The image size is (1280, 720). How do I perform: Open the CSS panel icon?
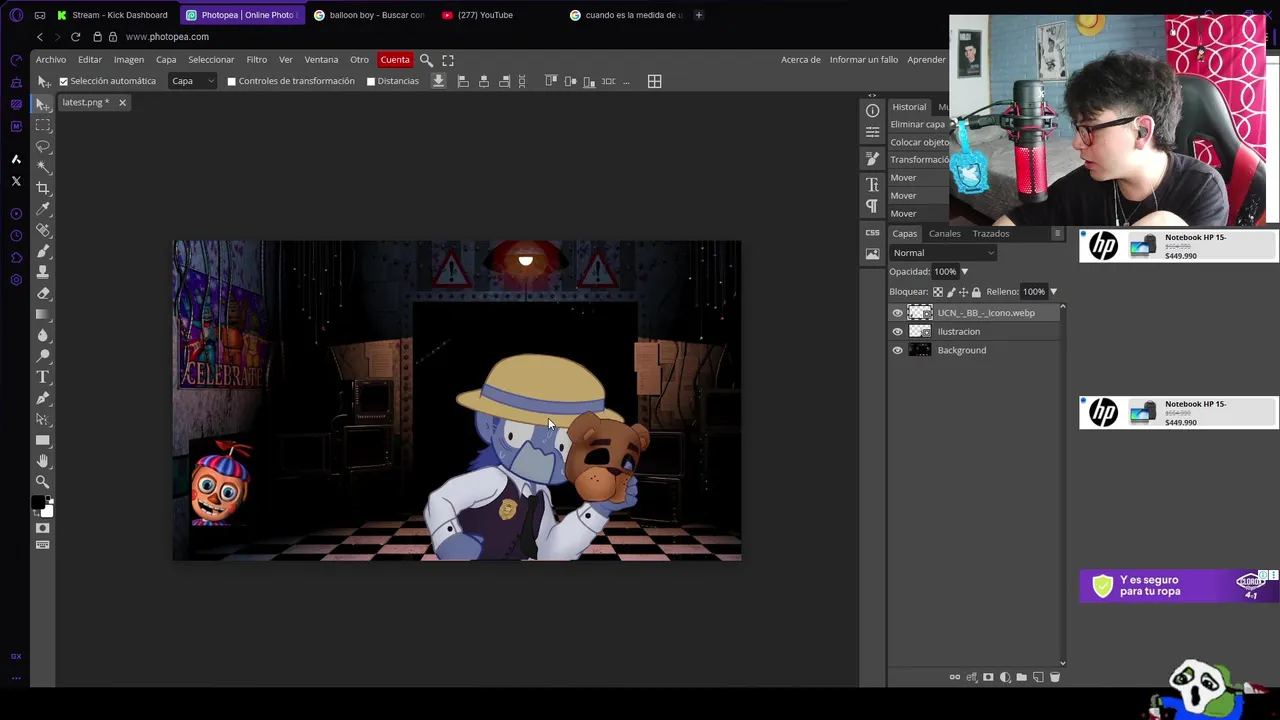[x=872, y=232]
